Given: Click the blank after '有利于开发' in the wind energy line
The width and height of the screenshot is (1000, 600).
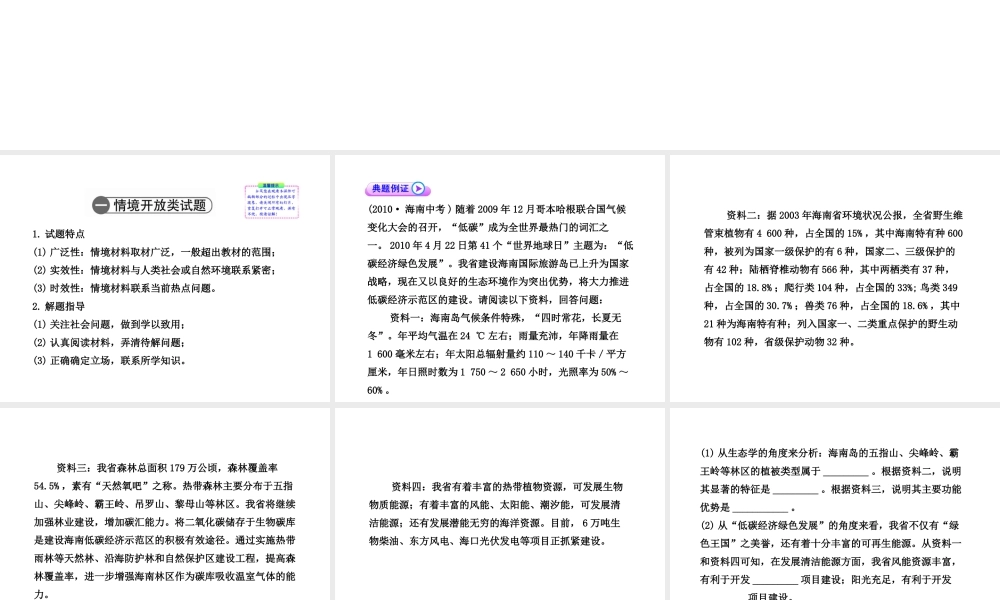Looking at the screenshot, I should (775, 580).
